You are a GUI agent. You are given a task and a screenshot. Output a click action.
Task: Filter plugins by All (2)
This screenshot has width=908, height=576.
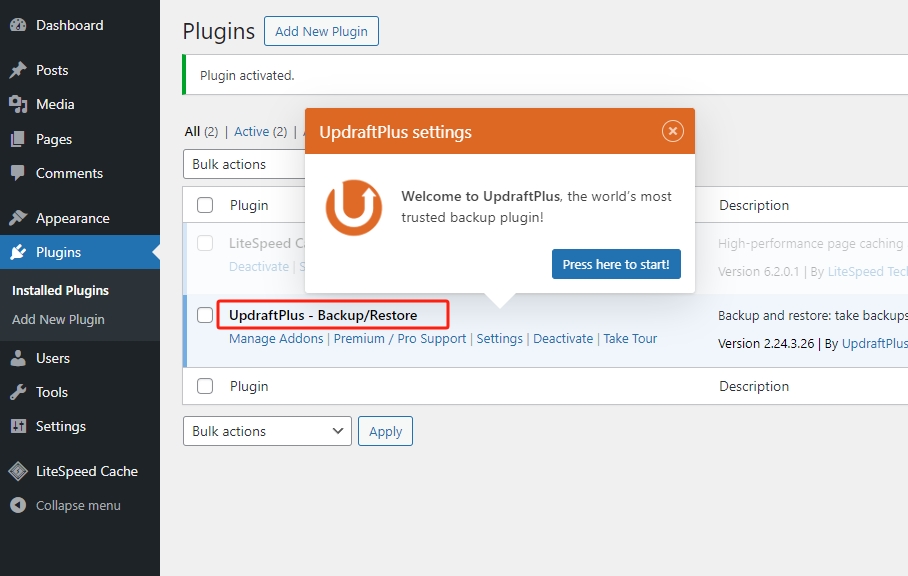click(x=201, y=131)
